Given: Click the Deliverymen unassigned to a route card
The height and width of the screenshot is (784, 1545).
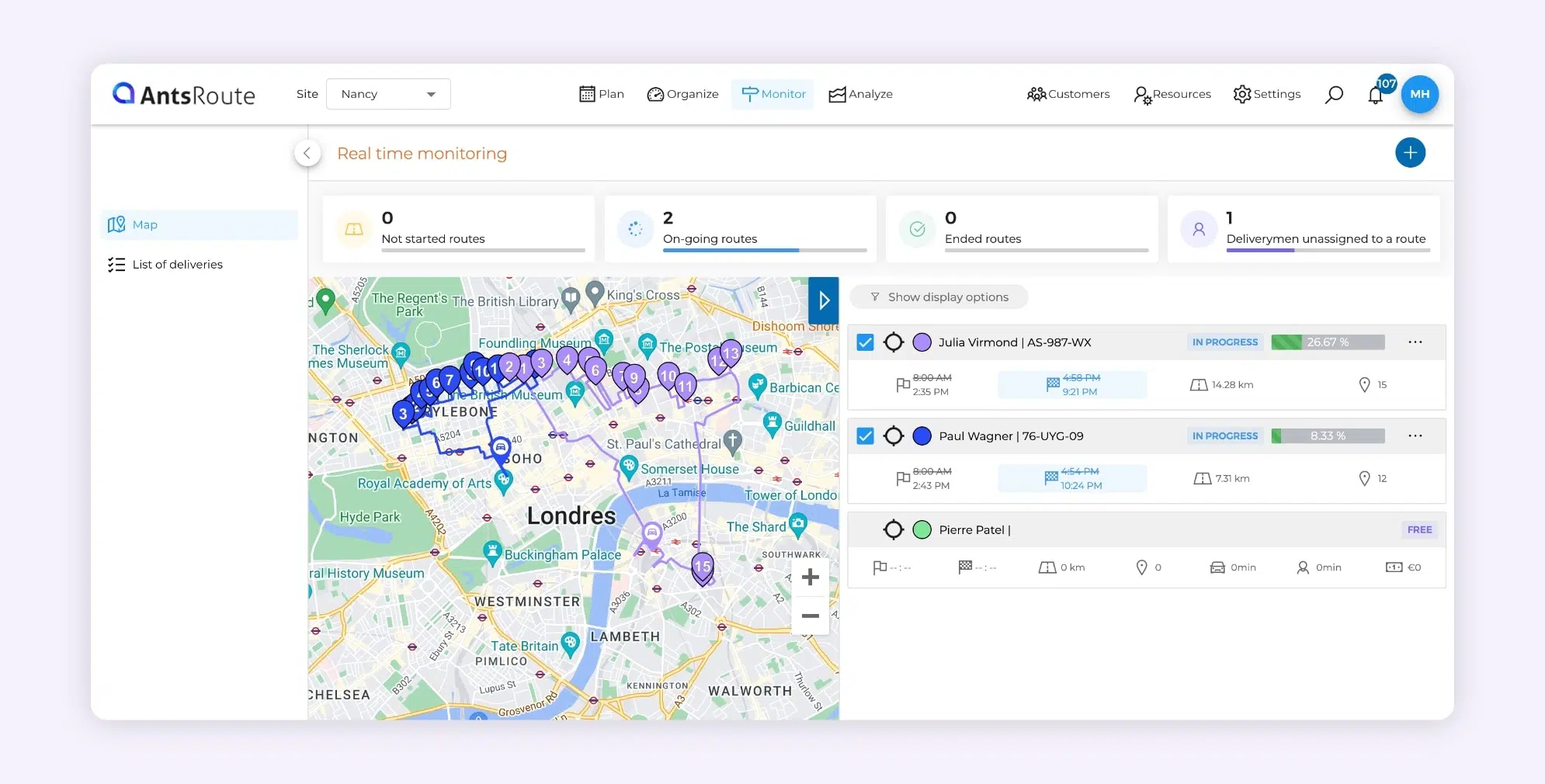Looking at the screenshot, I should tap(1304, 229).
